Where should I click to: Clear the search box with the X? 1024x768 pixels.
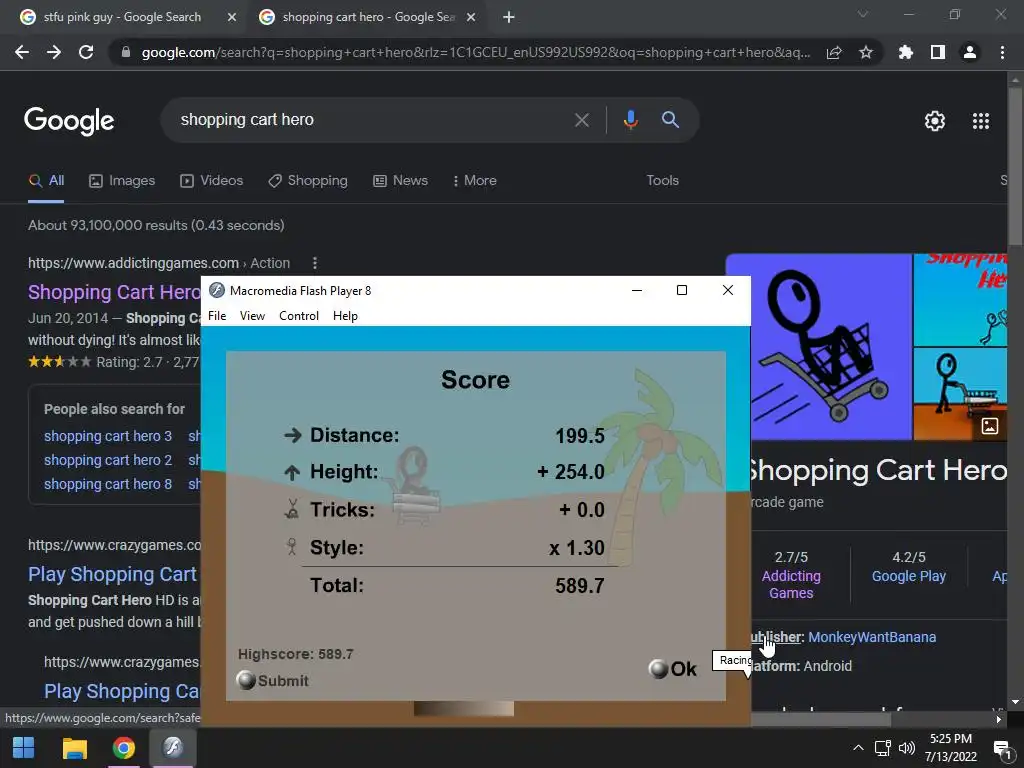(x=581, y=120)
